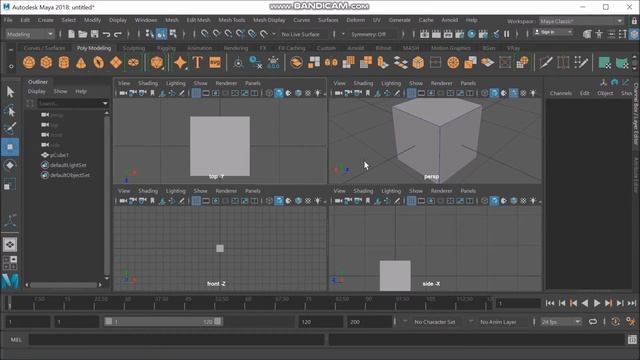Click the Save Scene disk icon
Screen dimensions: 640x360
click(94, 34)
